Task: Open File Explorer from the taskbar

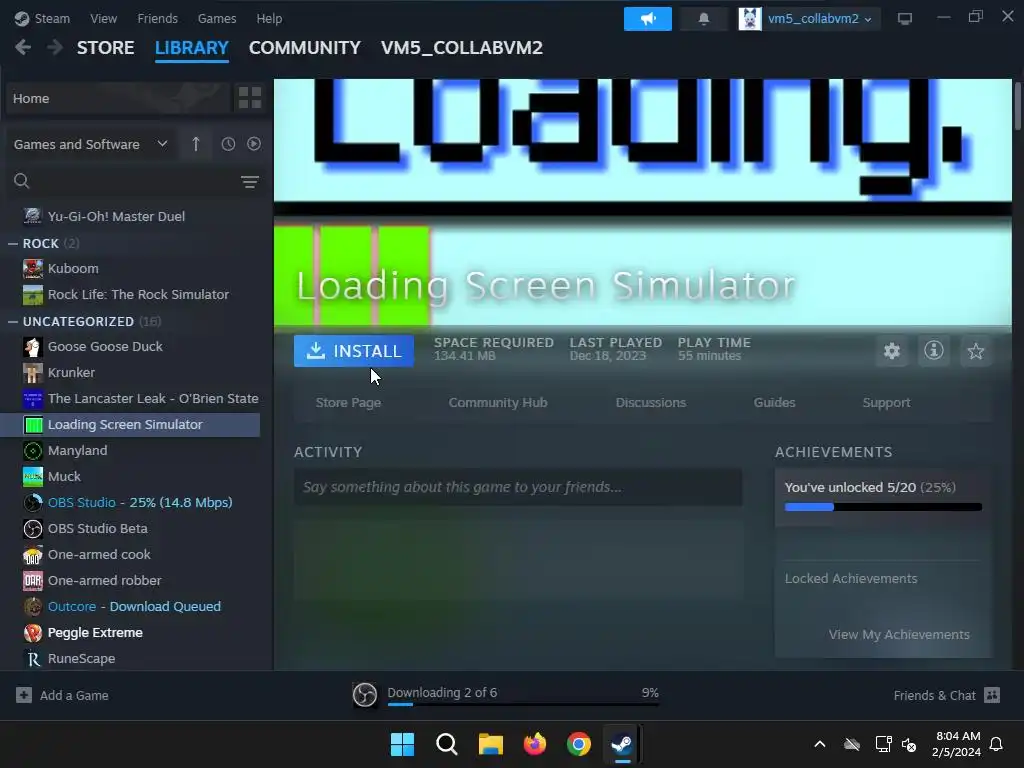Action: click(490, 744)
